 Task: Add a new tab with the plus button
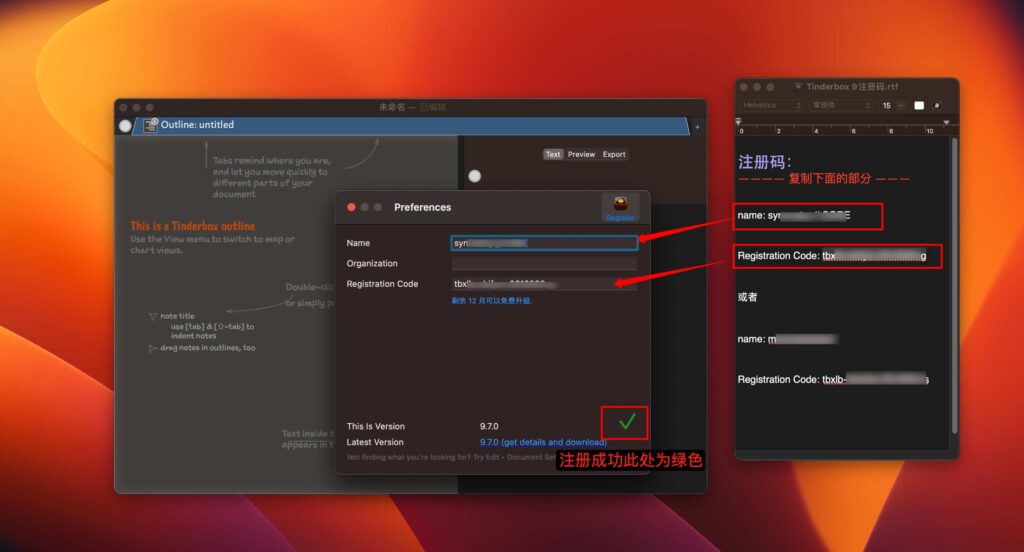[x=697, y=127]
